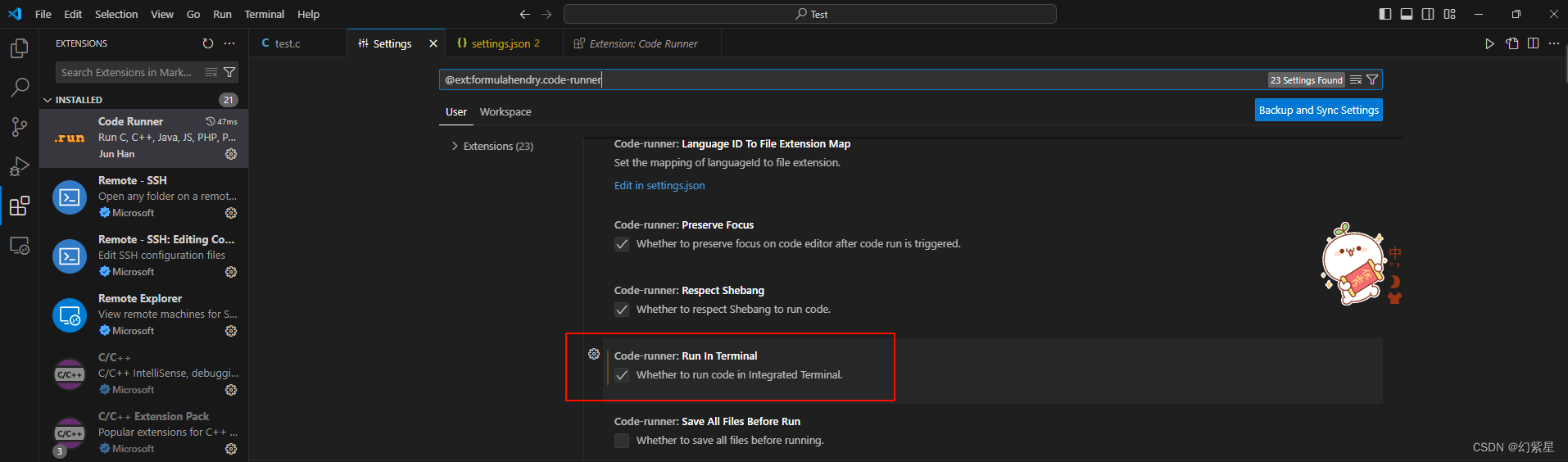Switch to test.c editor tab
Viewport: 1568px width, 462px height.
(298, 43)
